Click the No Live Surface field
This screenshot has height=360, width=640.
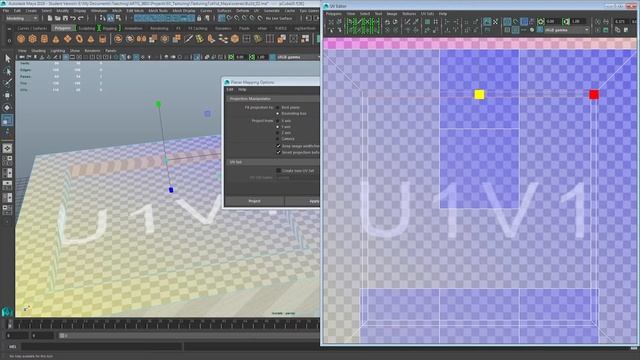[x=280, y=18]
